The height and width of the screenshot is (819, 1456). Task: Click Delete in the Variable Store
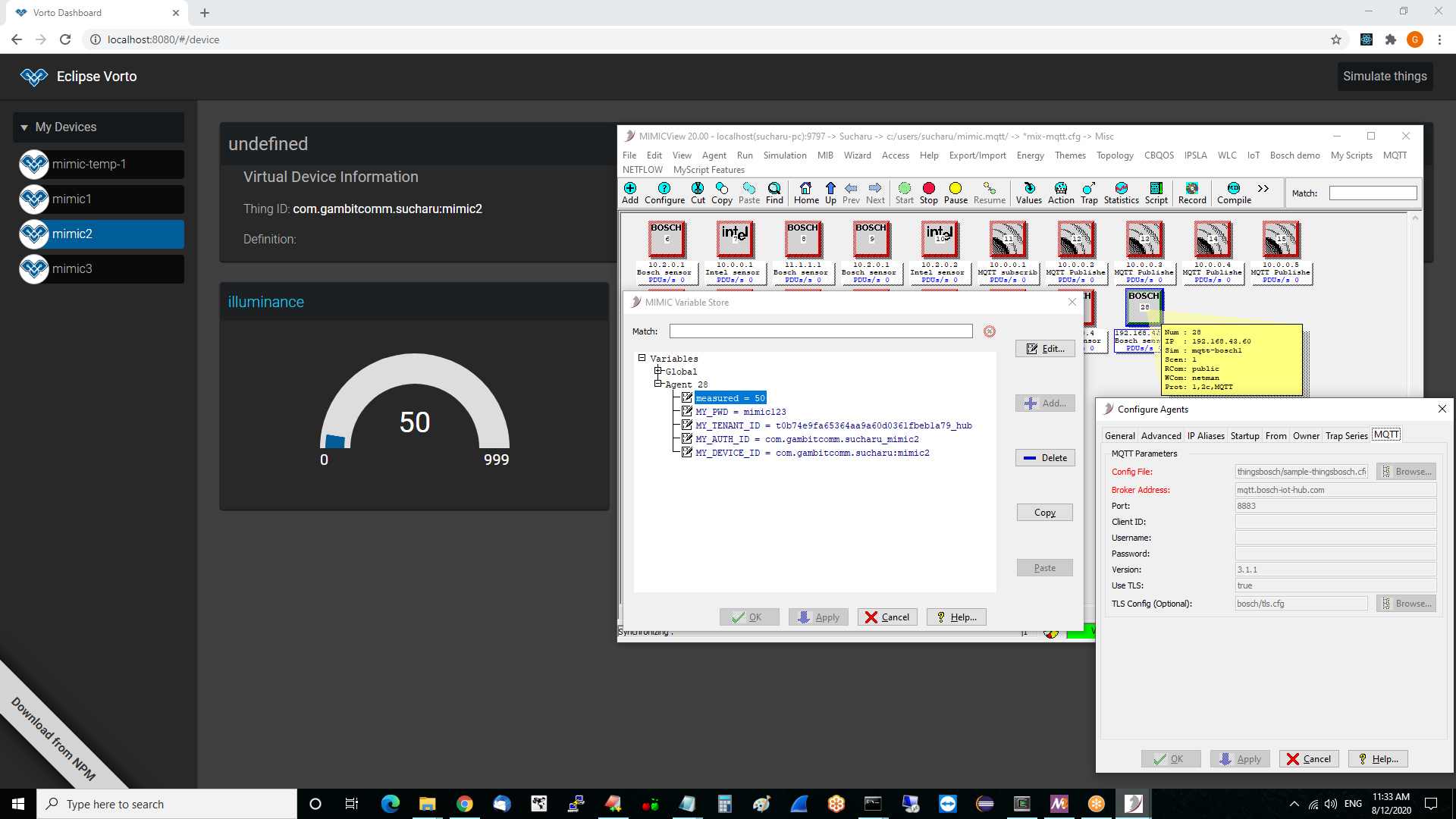[1045, 458]
